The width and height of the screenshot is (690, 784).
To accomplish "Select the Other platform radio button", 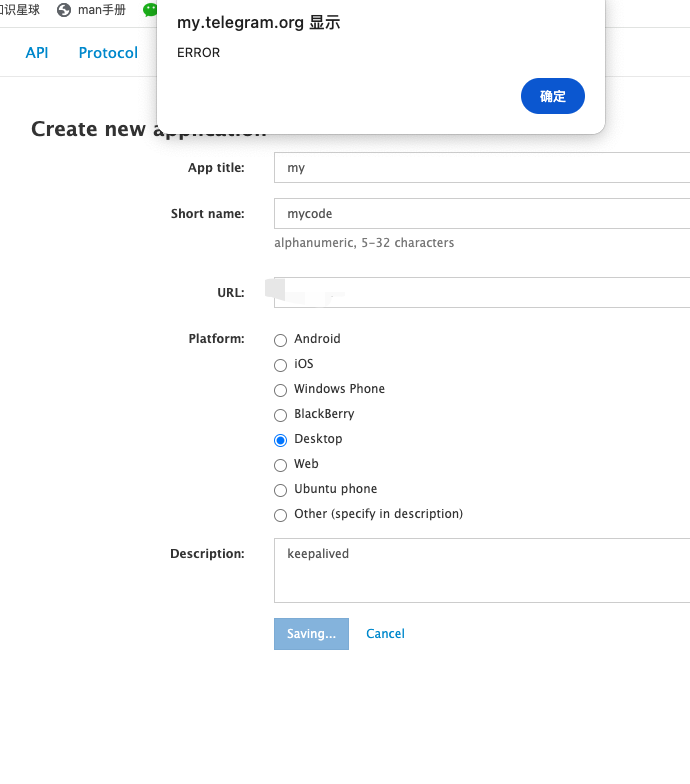I will 280,515.
